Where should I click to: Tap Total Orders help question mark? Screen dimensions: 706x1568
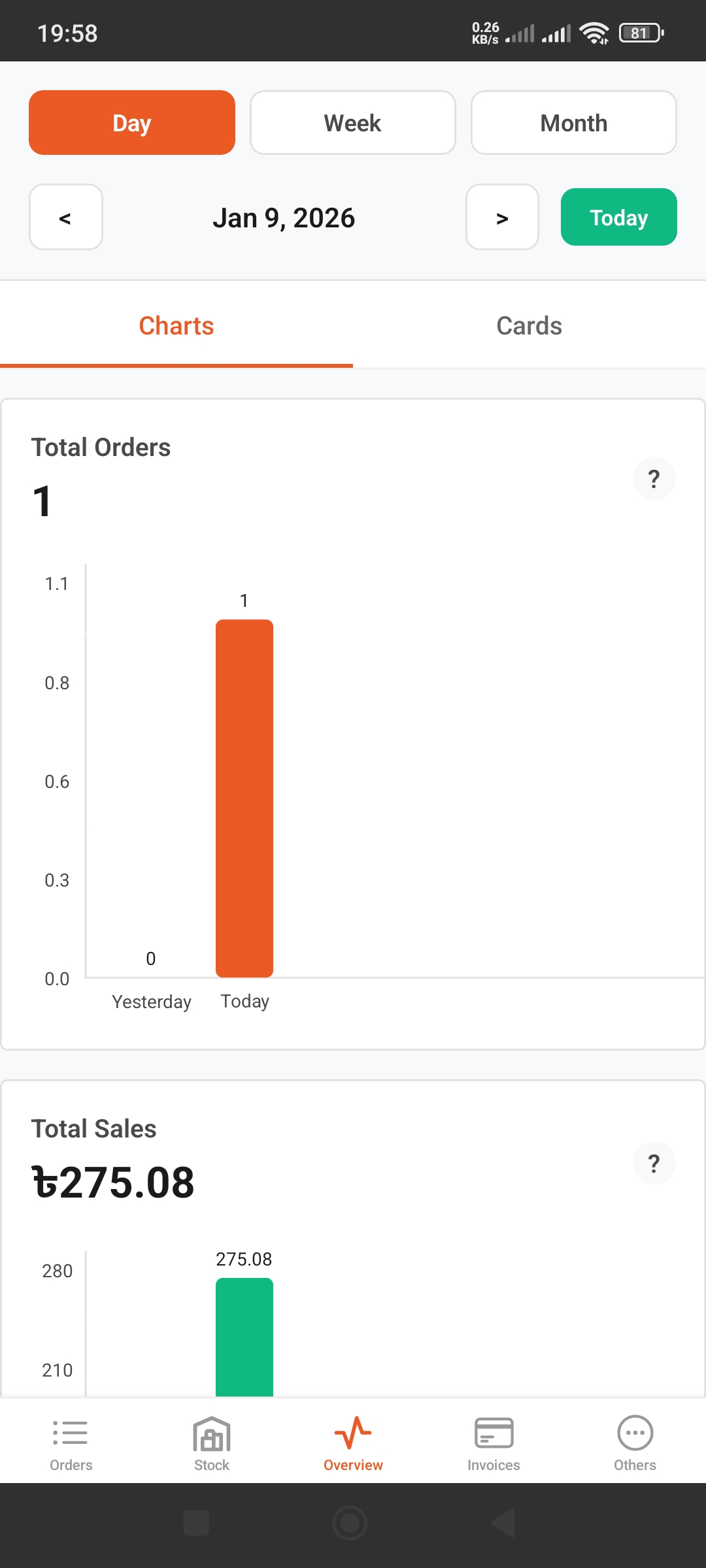pos(654,479)
